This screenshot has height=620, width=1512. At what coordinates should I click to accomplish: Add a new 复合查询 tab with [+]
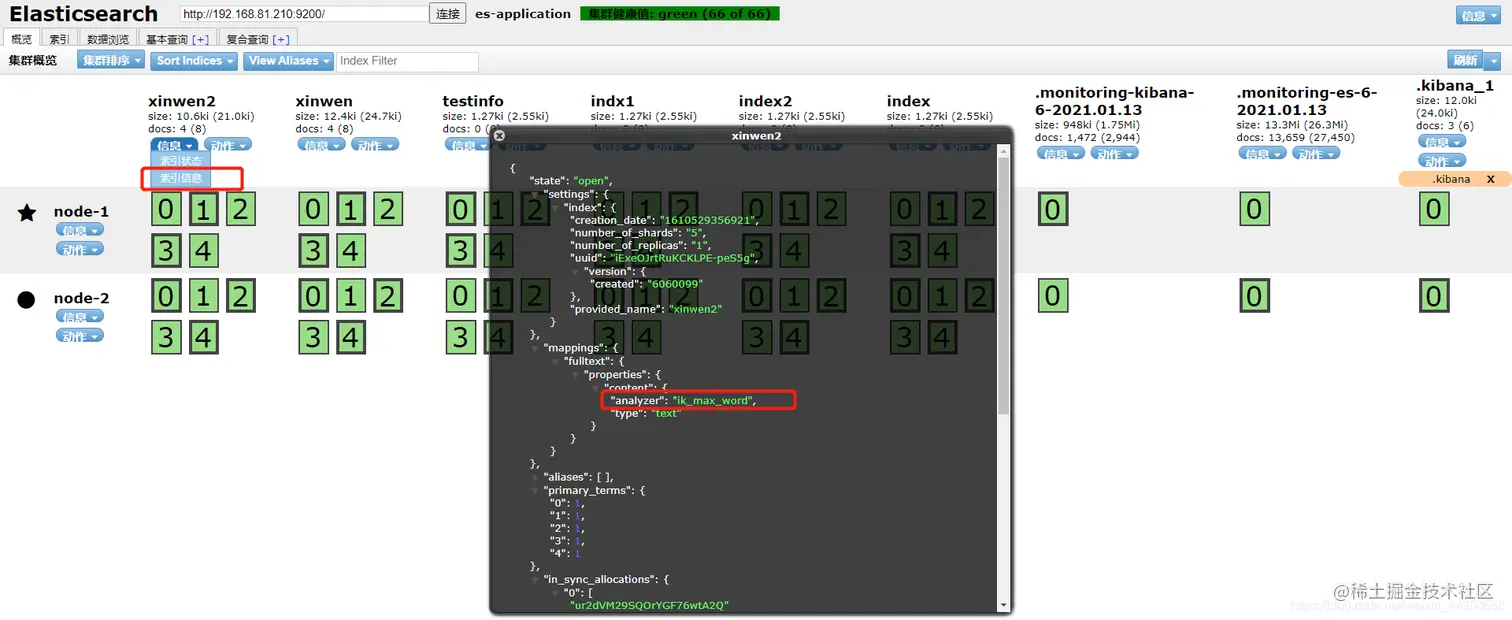[x=281, y=39]
